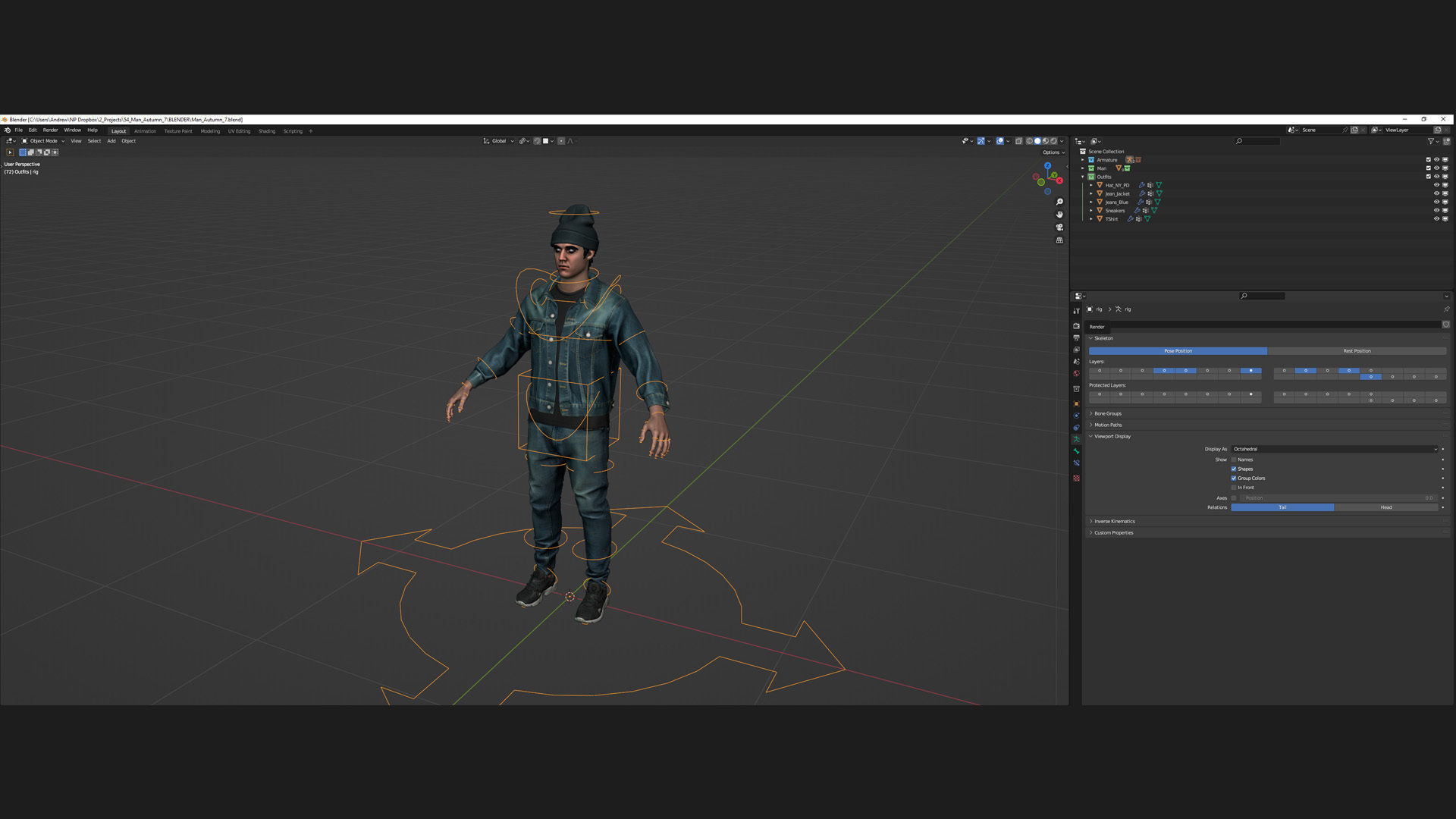Enable the Names checkbox
The height and width of the screenshot is (819, 1456).
[x=1234, y=460]
